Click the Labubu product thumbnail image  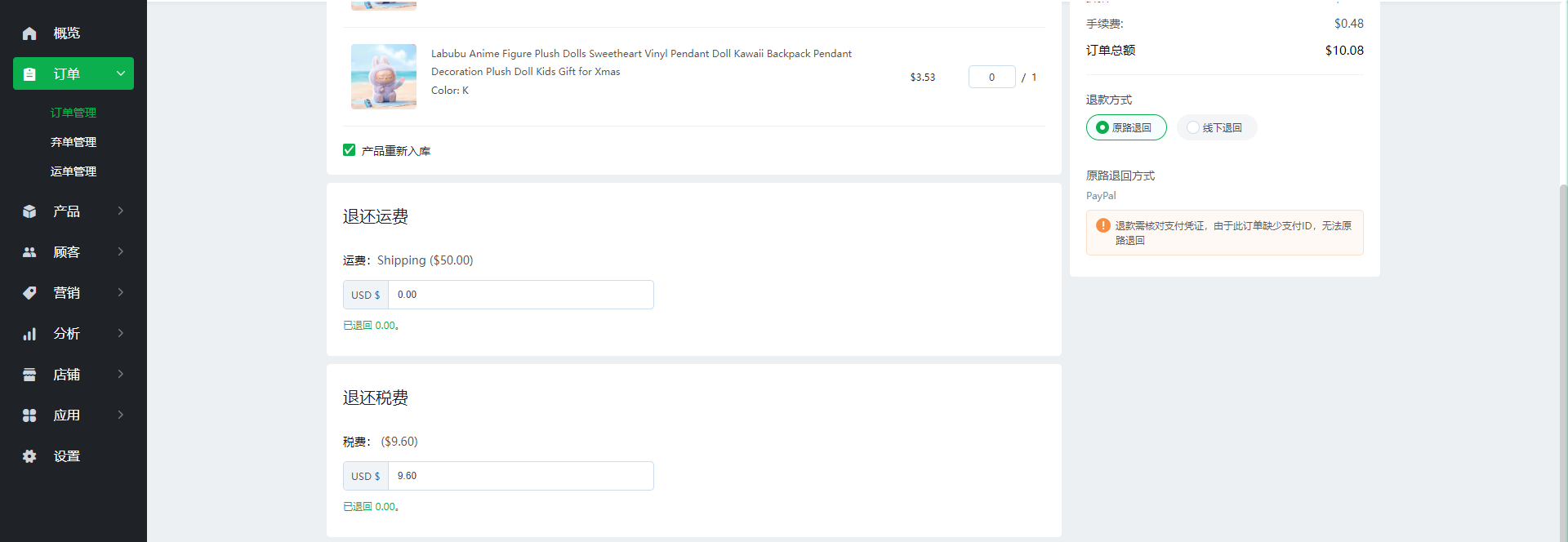[384, 77]
